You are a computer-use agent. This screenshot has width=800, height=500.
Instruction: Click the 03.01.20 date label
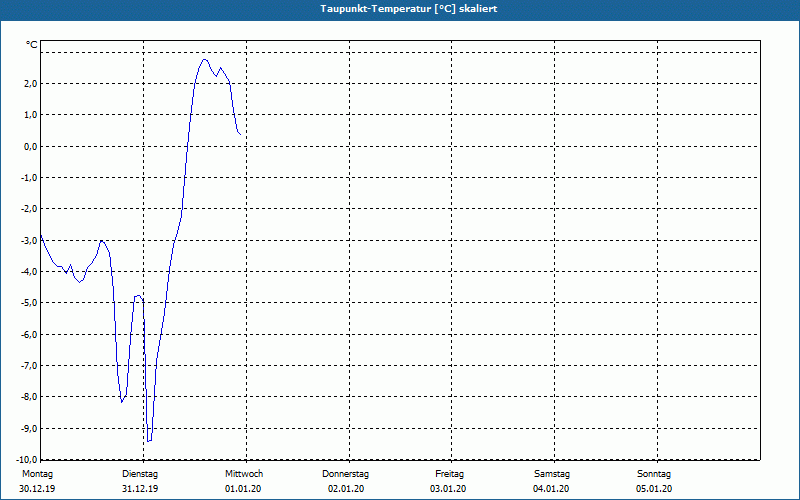point(448,489)
